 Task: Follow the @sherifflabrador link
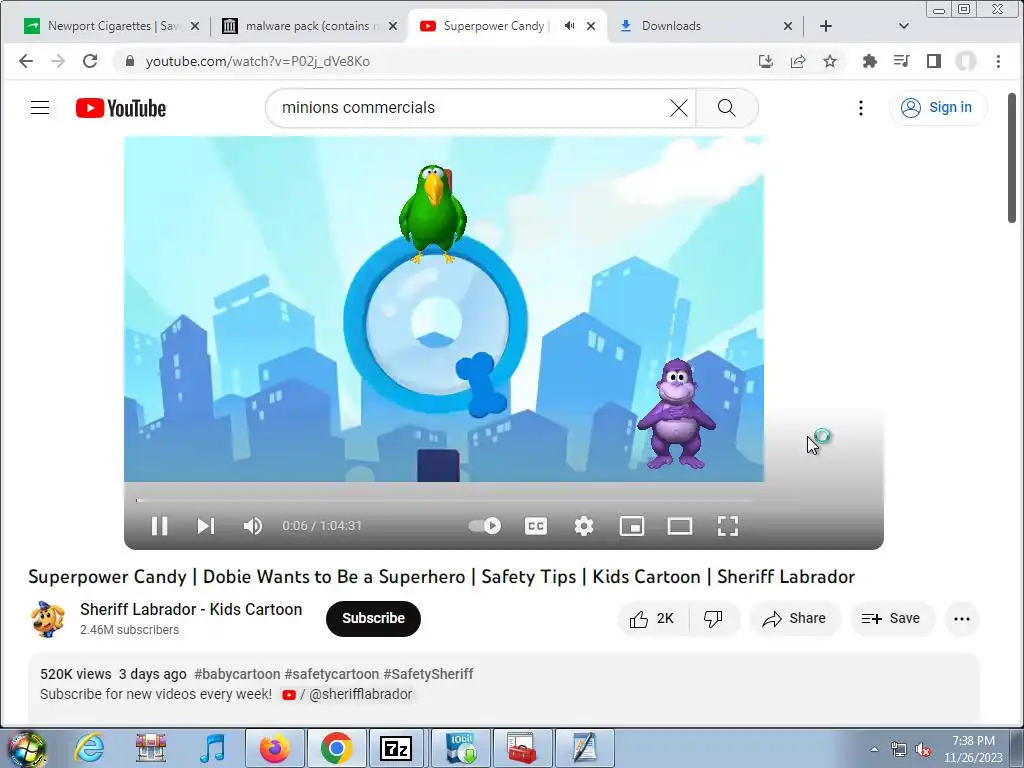point(360,694)
